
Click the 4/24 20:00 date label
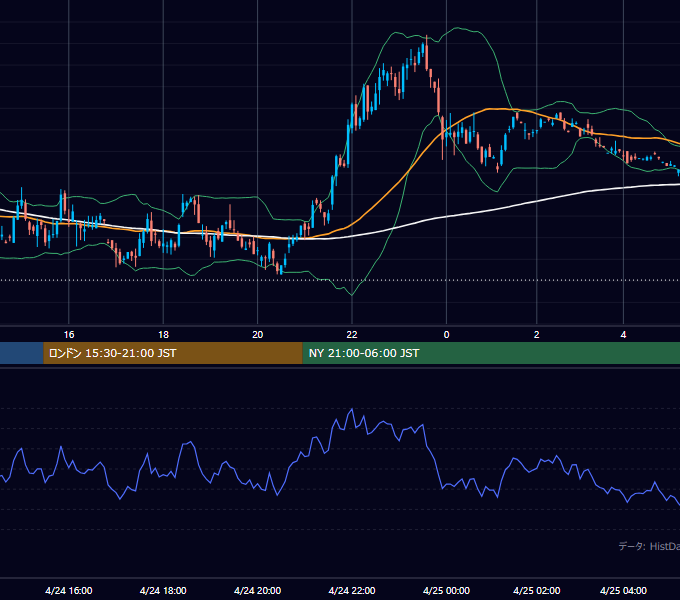[x=258, y=590]
